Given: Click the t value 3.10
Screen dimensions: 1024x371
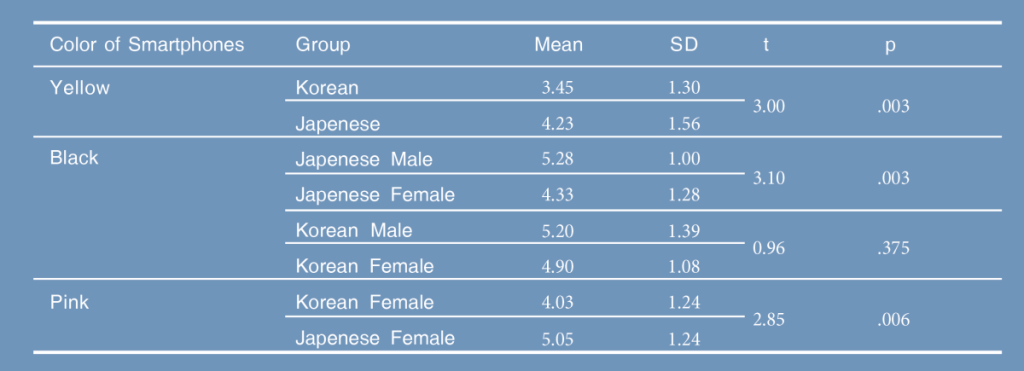Looking at the screenshot, I should tap(769, 178).
